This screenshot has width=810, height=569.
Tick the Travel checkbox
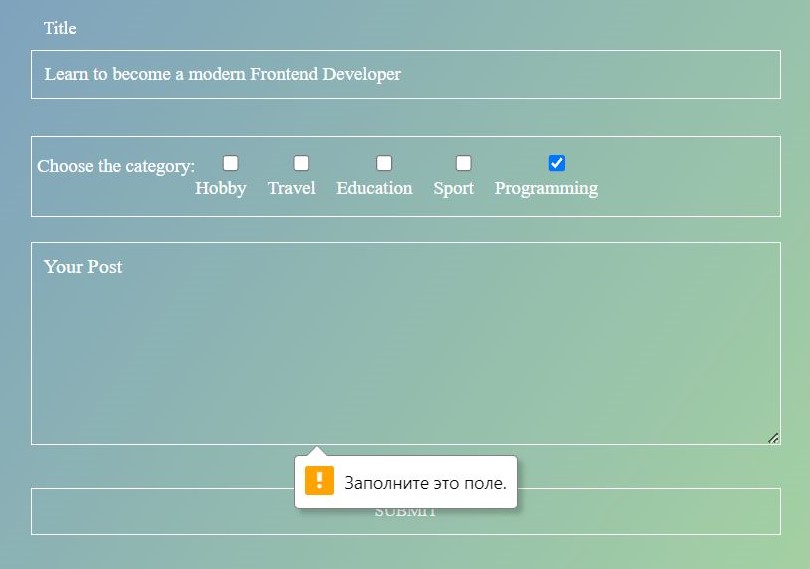coord(301,163)
